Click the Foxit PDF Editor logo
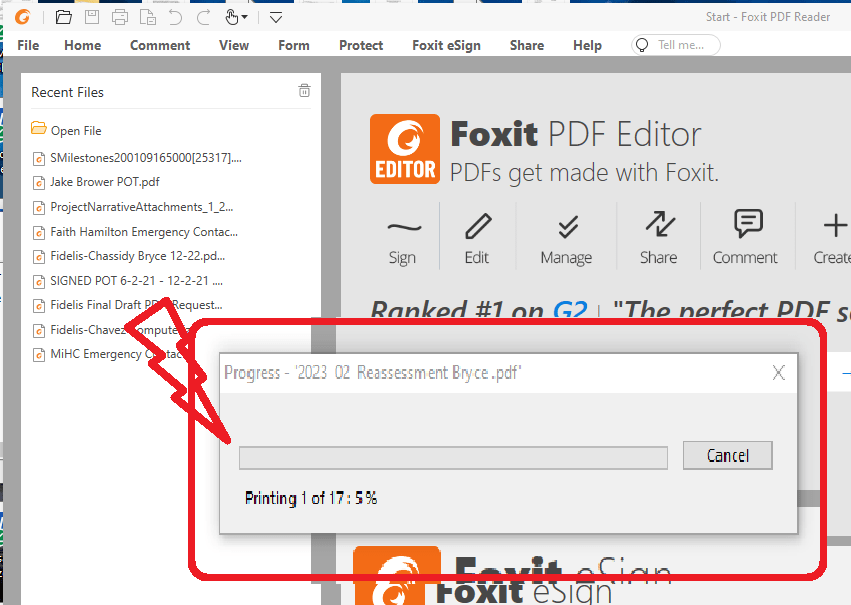The height and width of the screenshot is (605, 851). pyautogui.click(x=405, y=149)
